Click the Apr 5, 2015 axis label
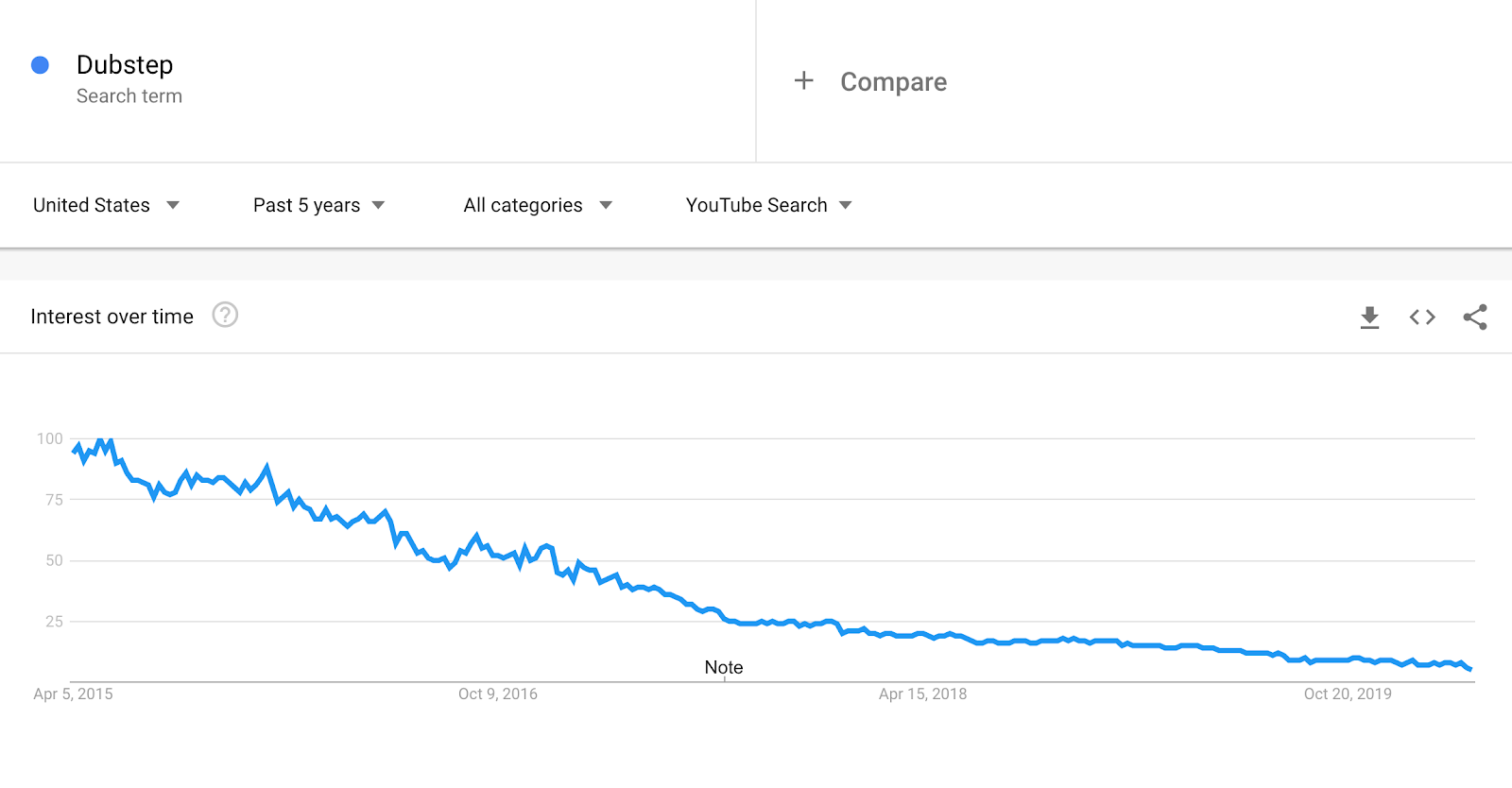 pos(73,694)
